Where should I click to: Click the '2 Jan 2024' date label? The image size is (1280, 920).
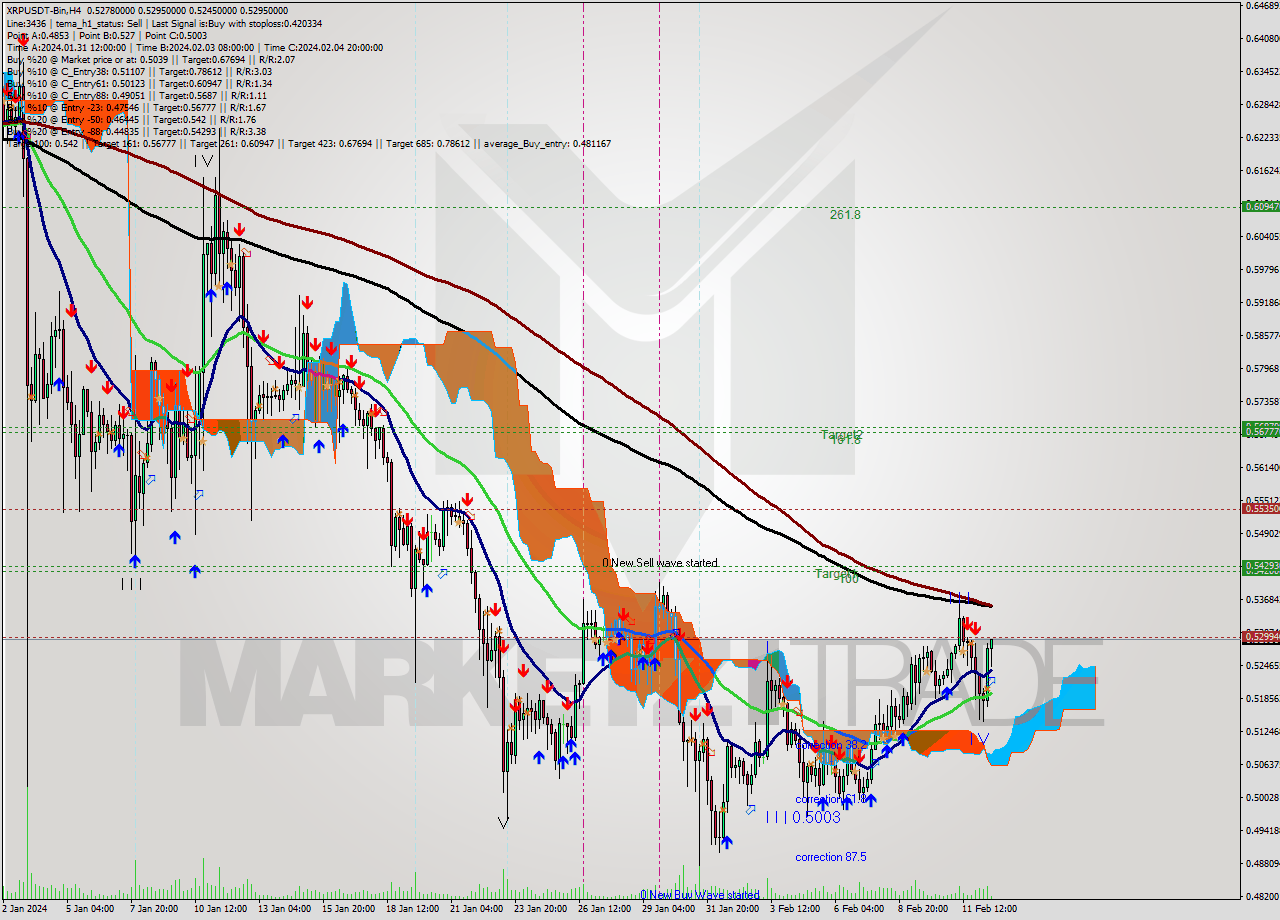25,909
